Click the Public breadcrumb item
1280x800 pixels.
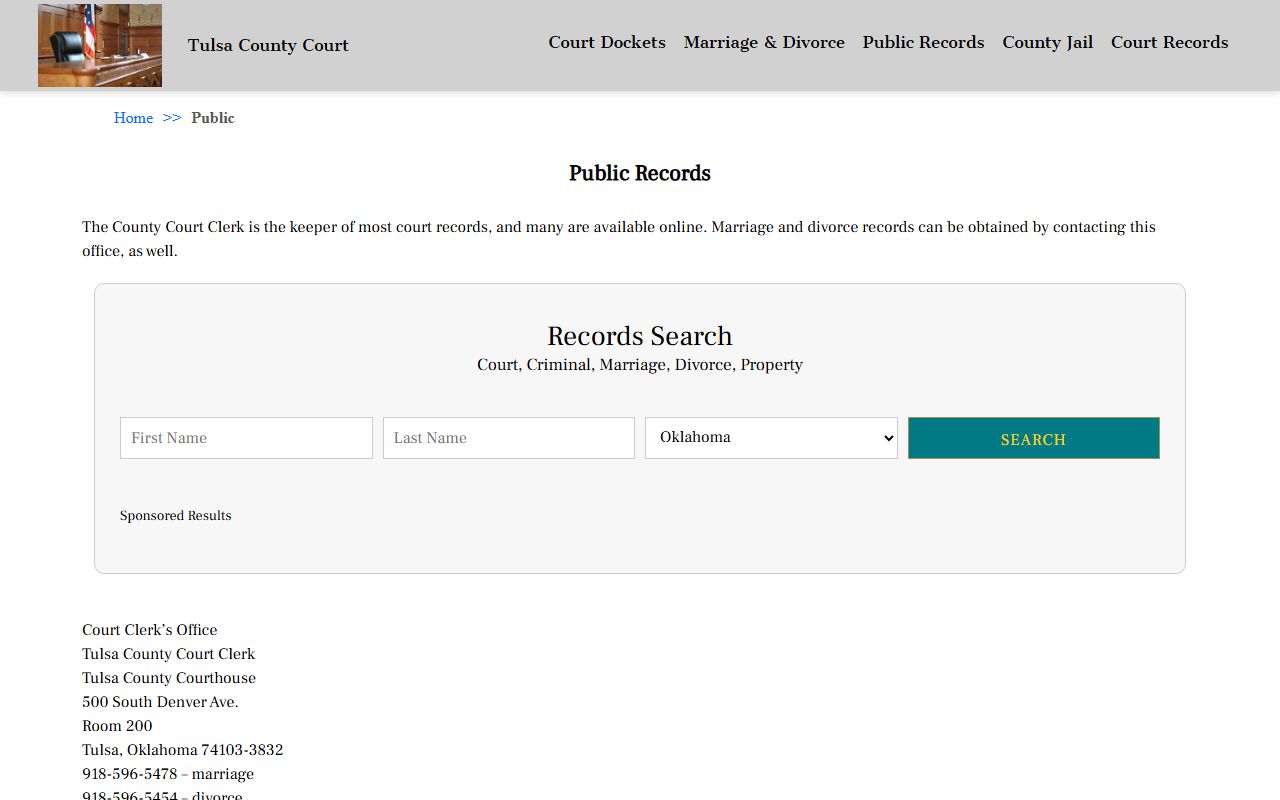(x=213, y=118)
